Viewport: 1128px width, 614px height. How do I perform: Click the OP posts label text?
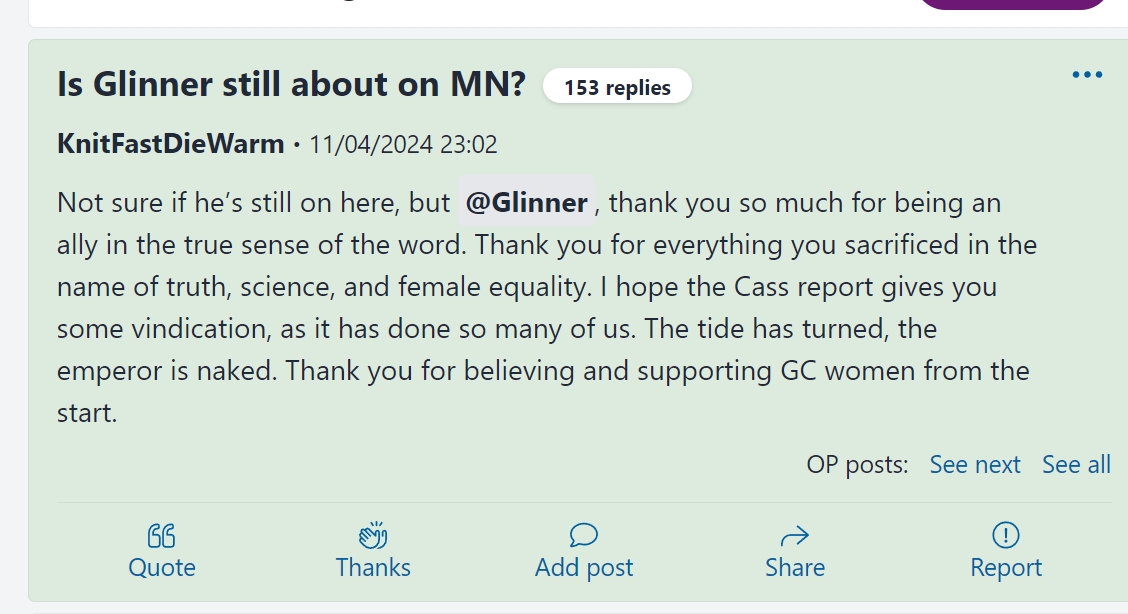[x=857, y=464]
